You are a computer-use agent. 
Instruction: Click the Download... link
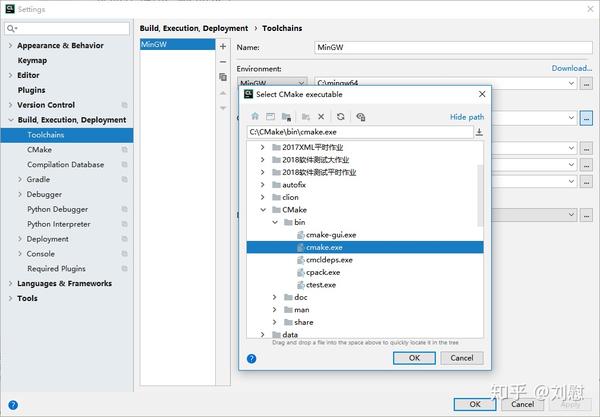(x=571, y=68)
